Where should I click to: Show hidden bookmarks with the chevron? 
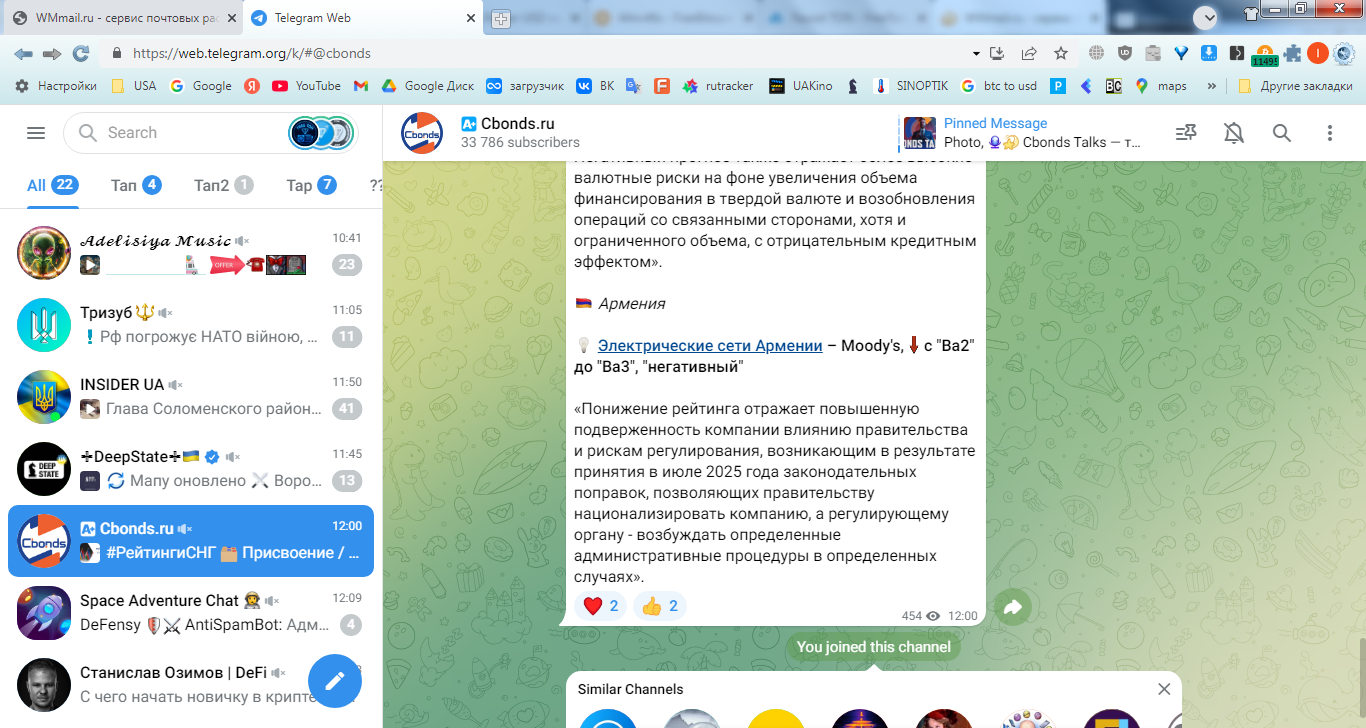click(1212, 86)
